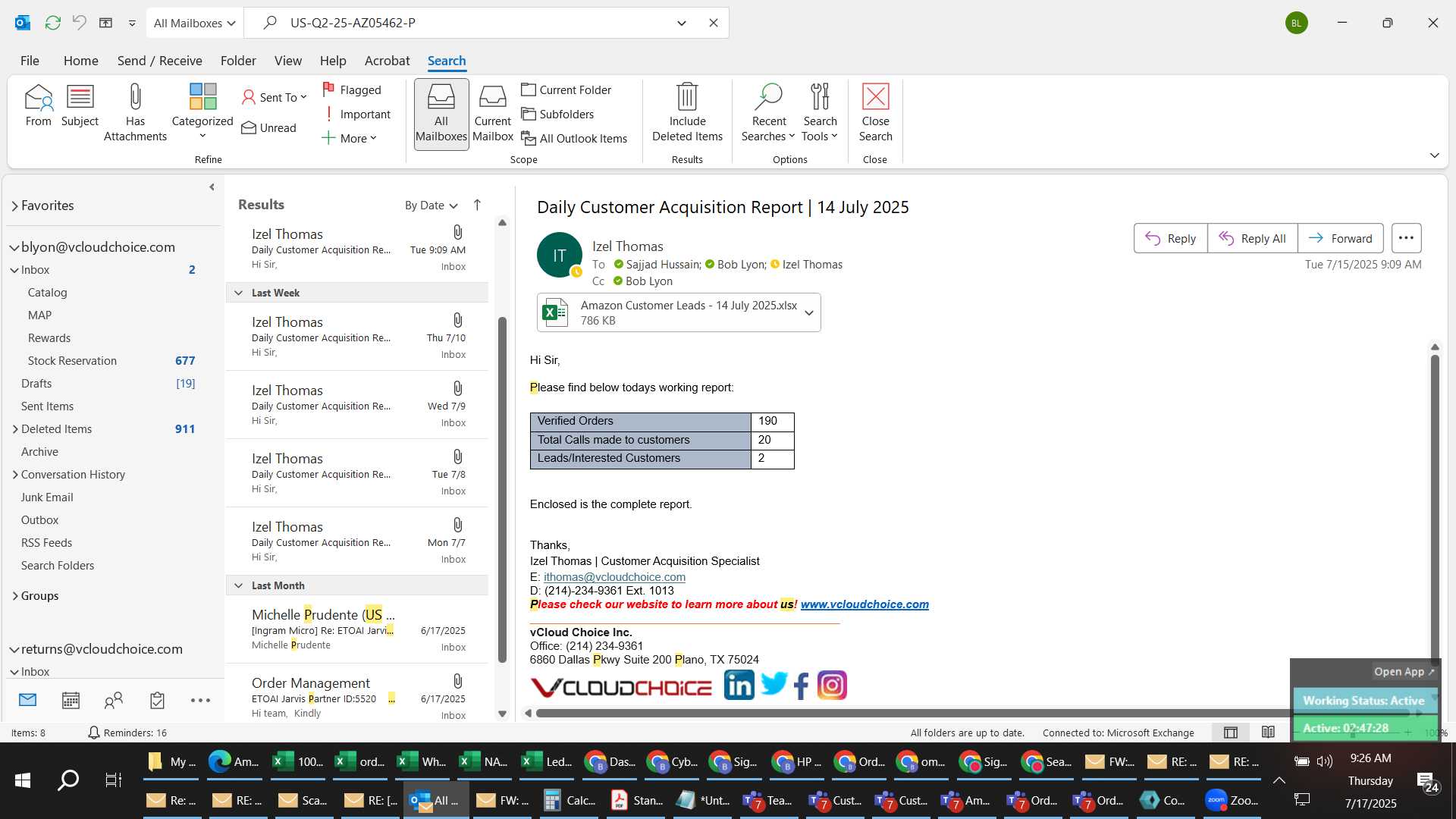Switch to Home ribbon tab
This screenshot has height=819, width=1456.
80,61
